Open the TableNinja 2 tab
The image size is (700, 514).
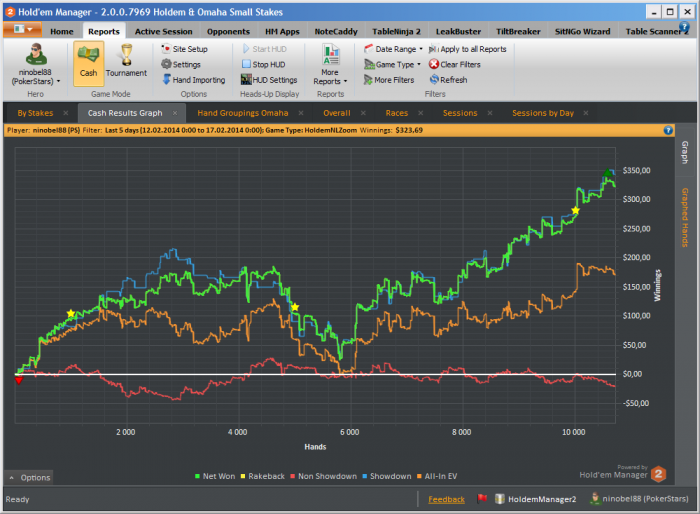pyautogui.click(x=396, y=31)
